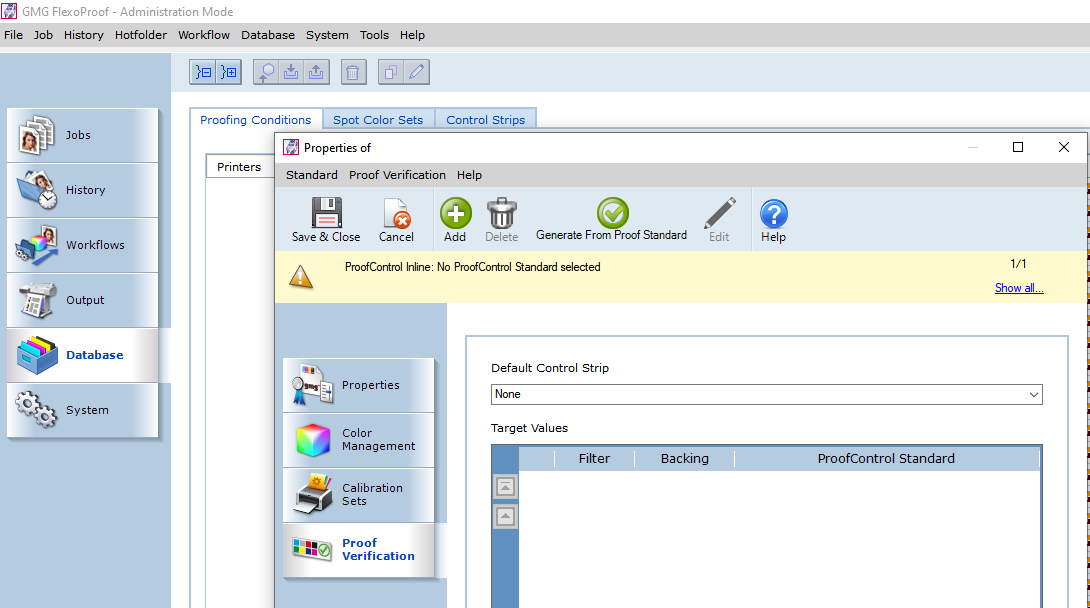Click the import (download) toolbar icon
1090x608 pixels.
291,72
